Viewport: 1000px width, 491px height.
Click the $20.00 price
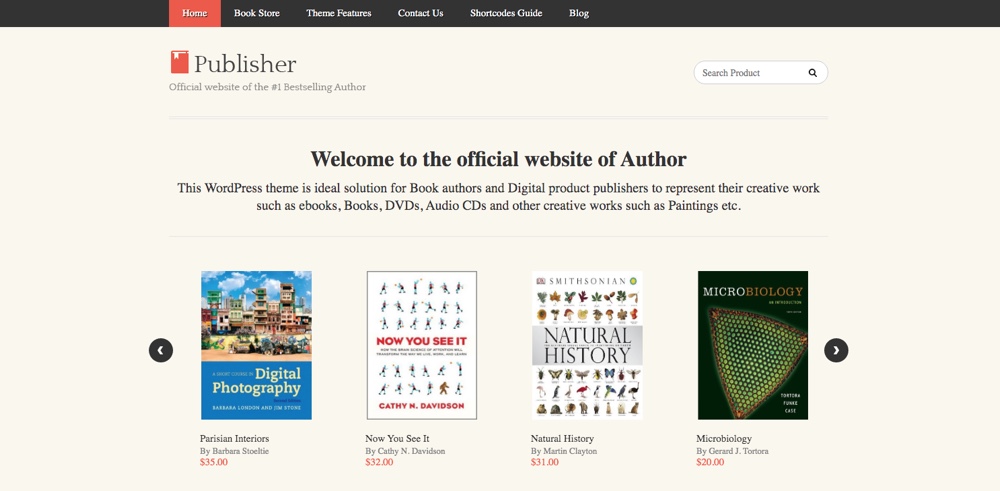tap(710, 462)
